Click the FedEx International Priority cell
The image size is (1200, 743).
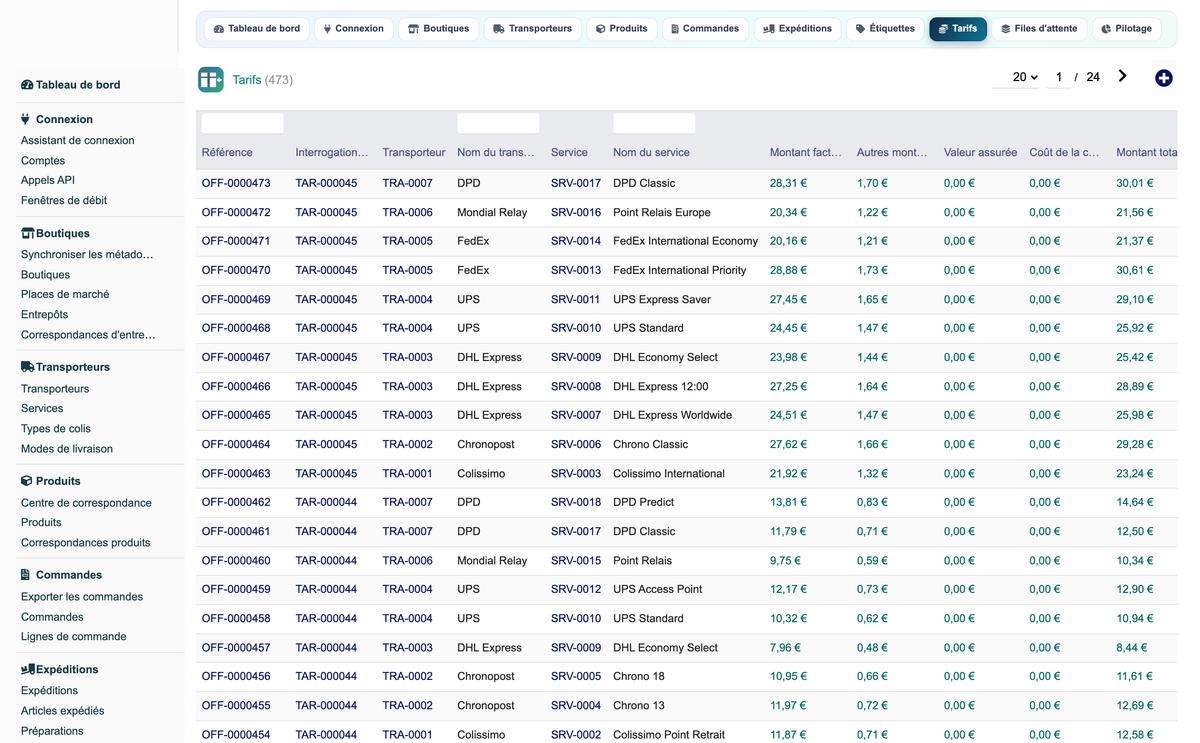click(680, 270)
